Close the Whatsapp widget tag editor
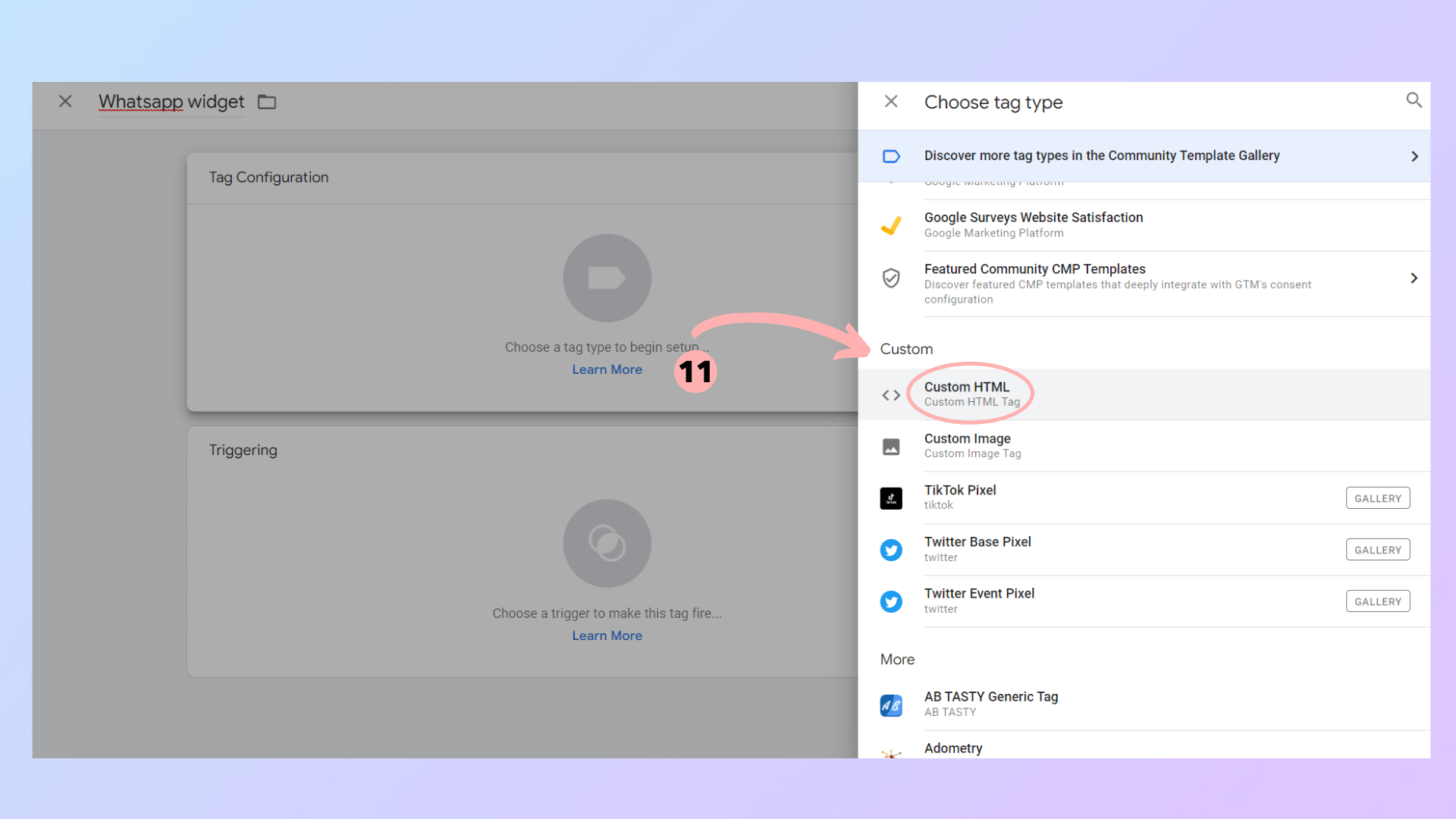The height and width of the screenshot is (819, 1456). [65, 102]
